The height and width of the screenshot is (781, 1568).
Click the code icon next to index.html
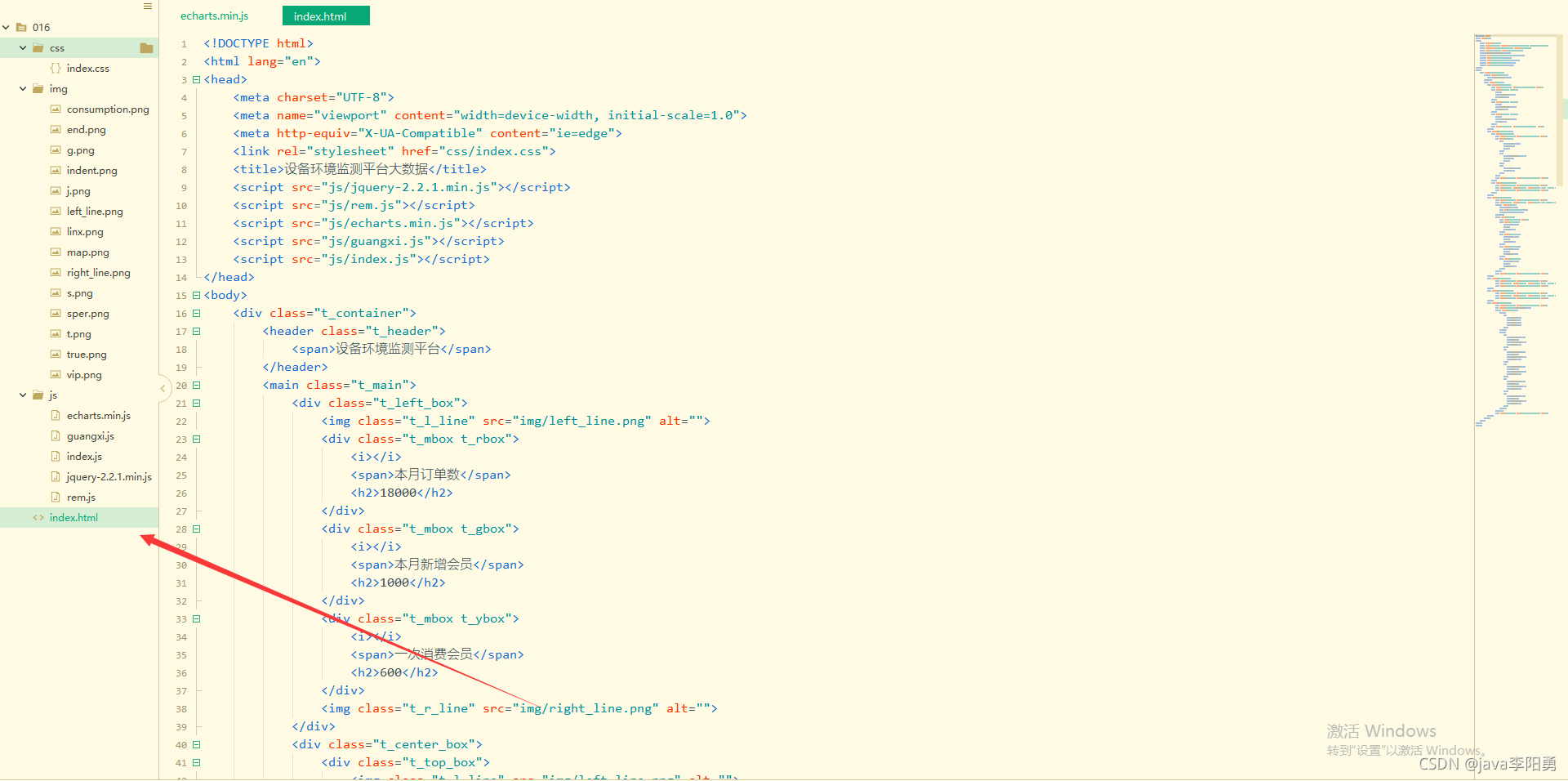pyautogui.click(x=38, y=517)
